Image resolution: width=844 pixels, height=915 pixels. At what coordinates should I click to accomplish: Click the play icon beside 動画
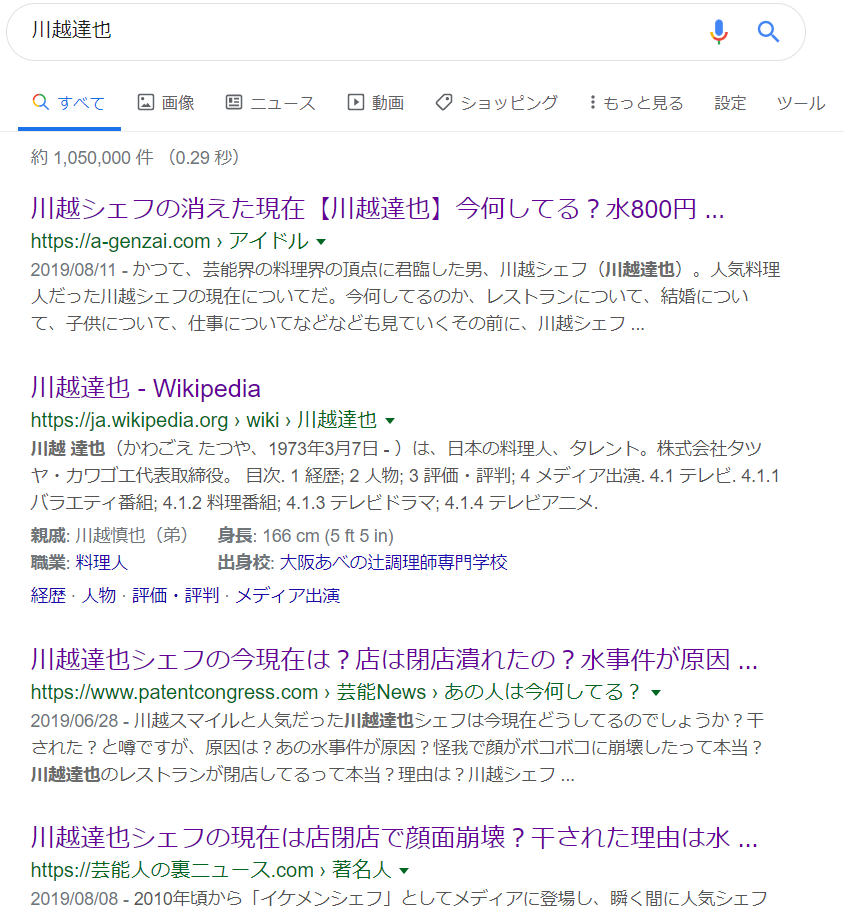coord(355,102)
